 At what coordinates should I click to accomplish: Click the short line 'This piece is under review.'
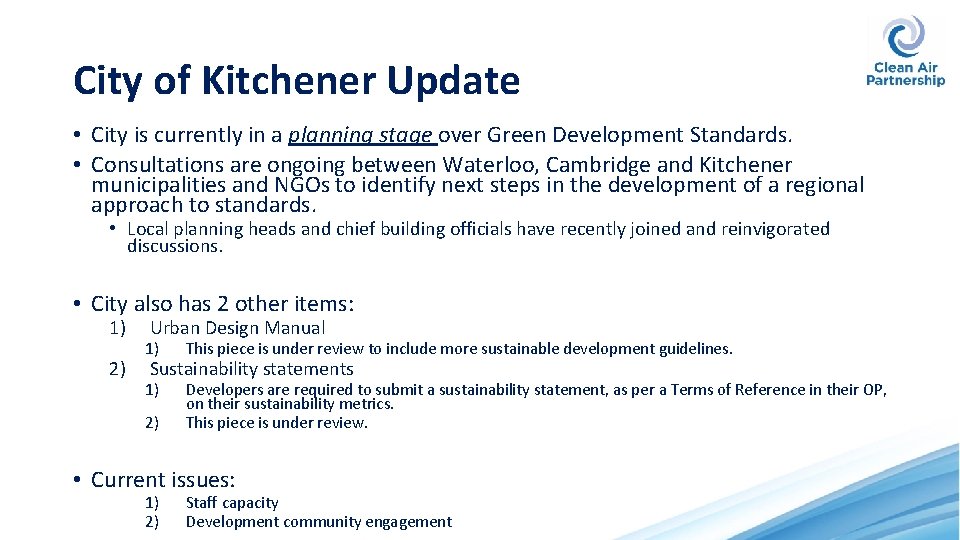[277, 423]
